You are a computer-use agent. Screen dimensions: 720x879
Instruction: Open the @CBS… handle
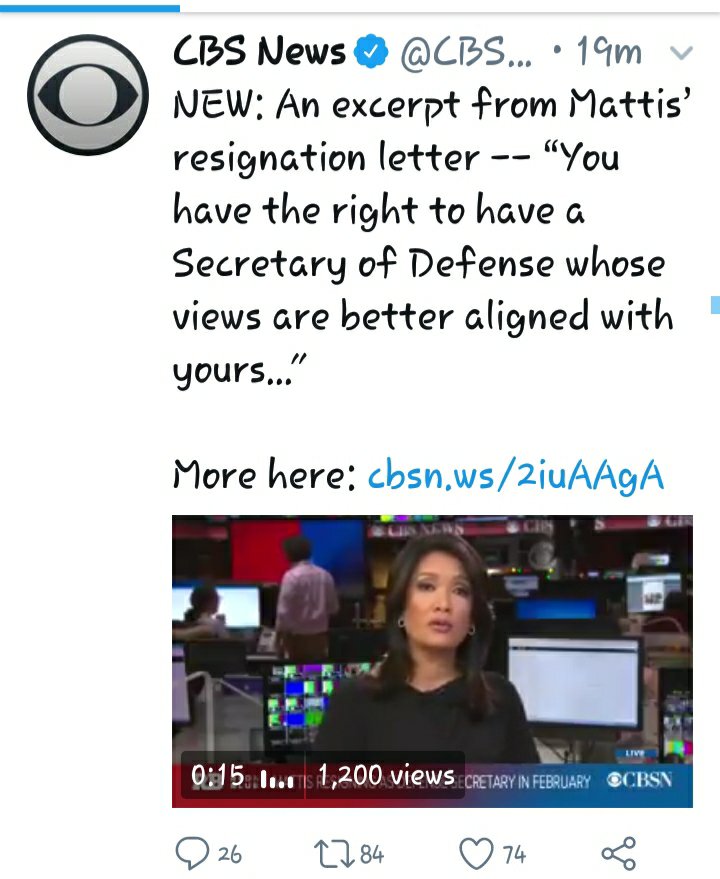point(466,52)
